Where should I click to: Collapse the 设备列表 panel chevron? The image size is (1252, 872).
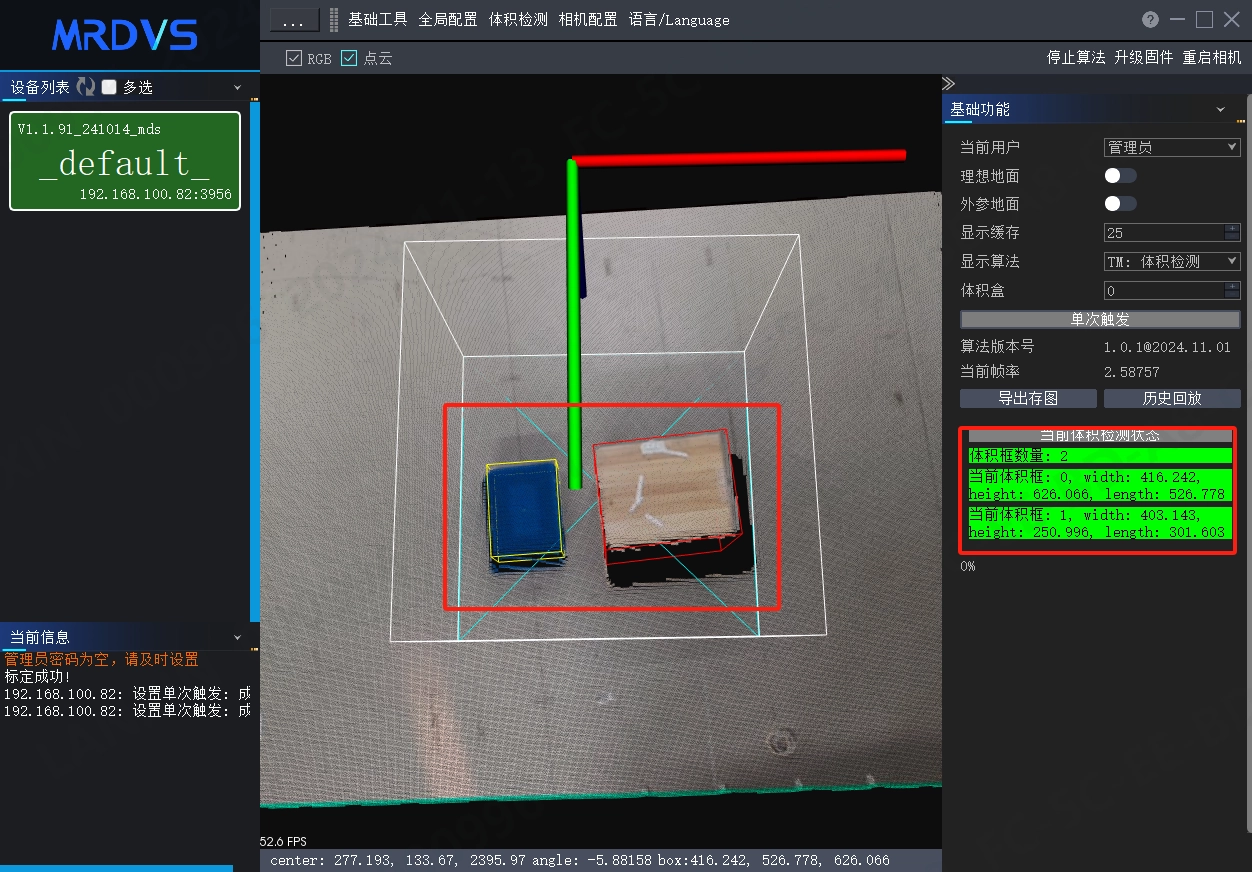[238, 88]
